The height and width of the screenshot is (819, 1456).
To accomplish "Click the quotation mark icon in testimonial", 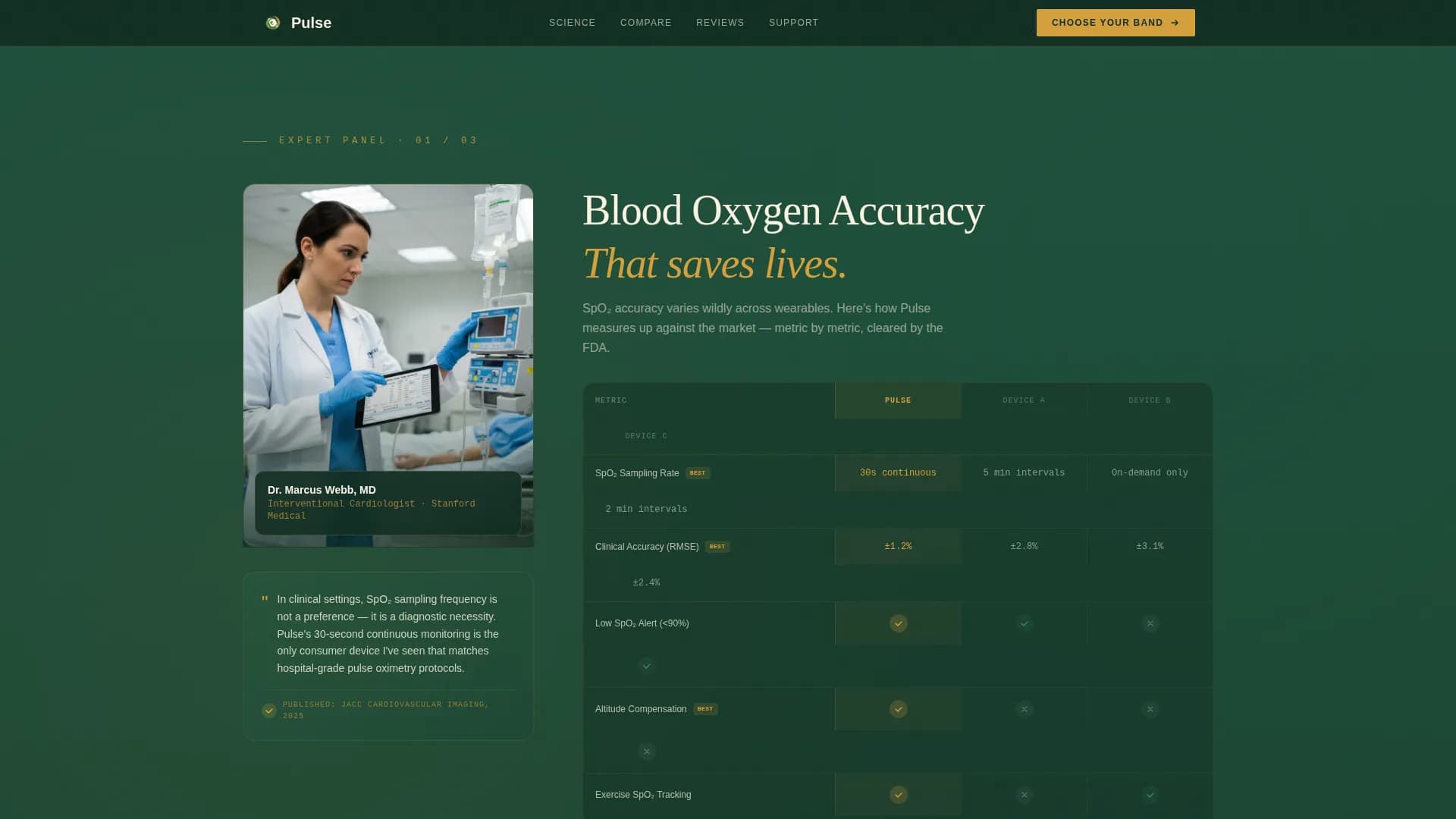I will pos(265,600).
